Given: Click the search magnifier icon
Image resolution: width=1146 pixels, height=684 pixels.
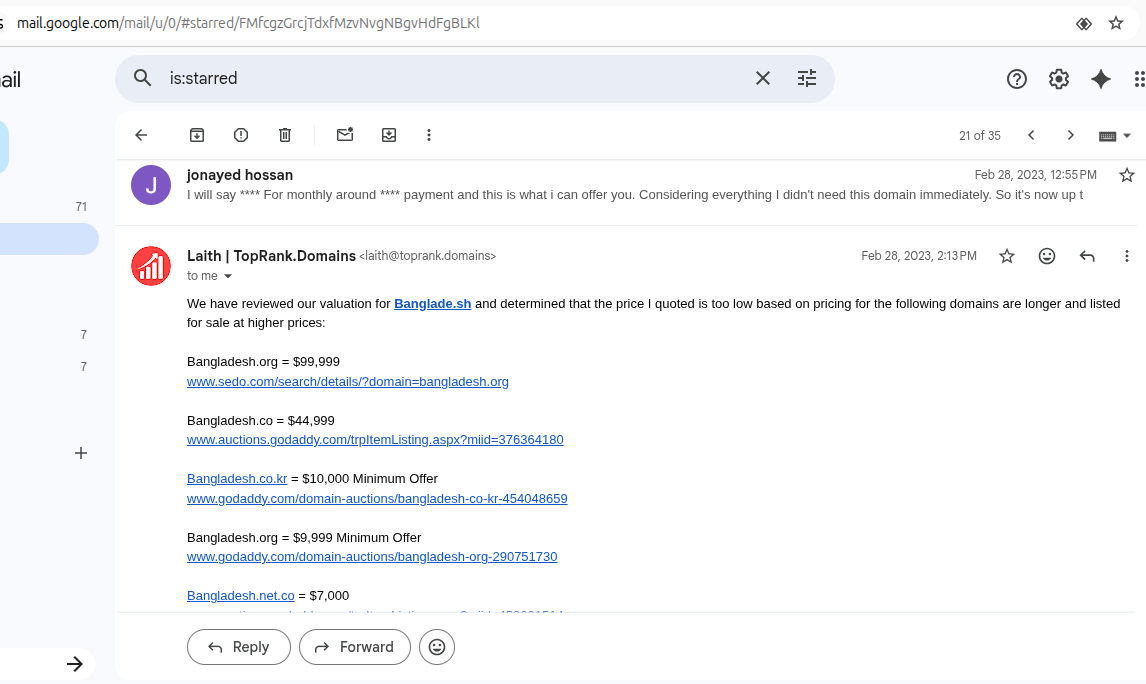Looking at the screenshot, I should [x=143, y=78].
